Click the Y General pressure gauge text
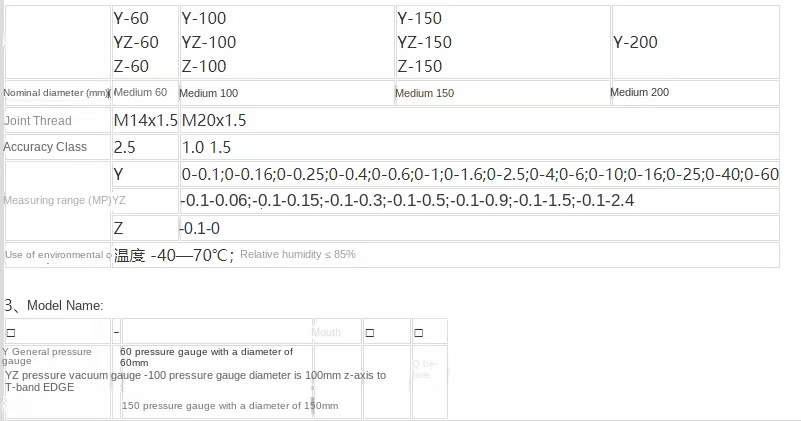The height and width of the screenshot is (421, 801). (47, 356)
